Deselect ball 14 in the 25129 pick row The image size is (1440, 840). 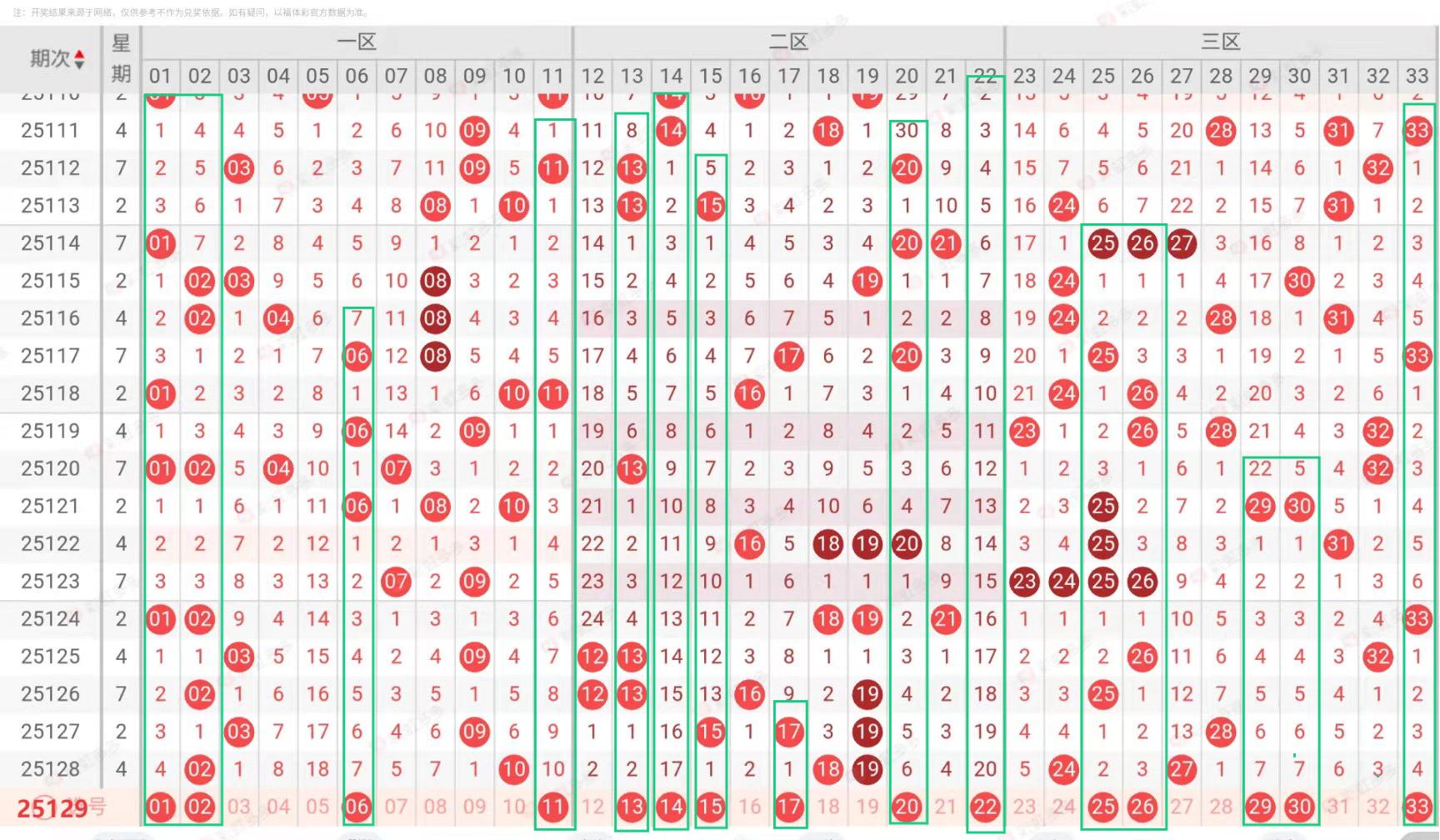[x=671, y=807]
